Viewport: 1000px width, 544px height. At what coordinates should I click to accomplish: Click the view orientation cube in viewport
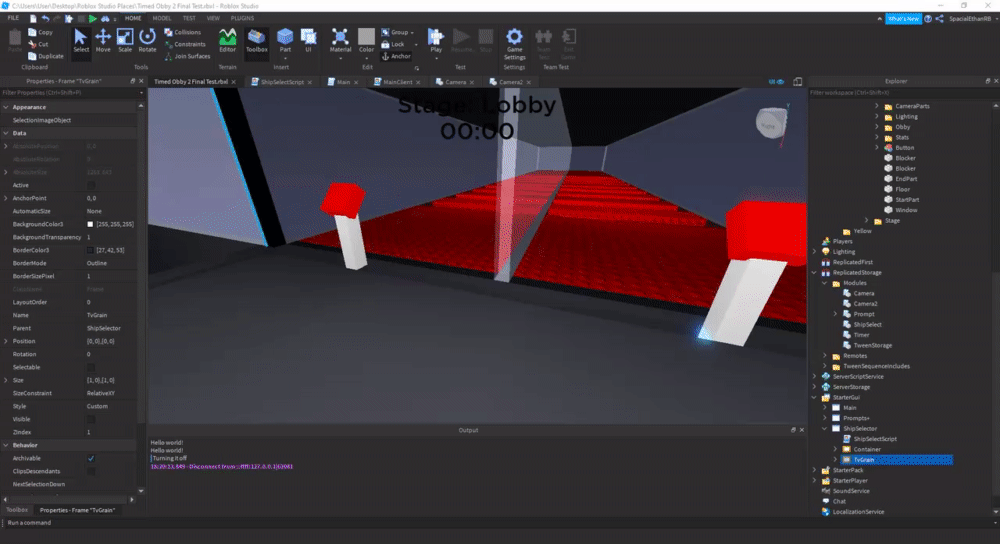pyautogui.click(x=771, y=122)
